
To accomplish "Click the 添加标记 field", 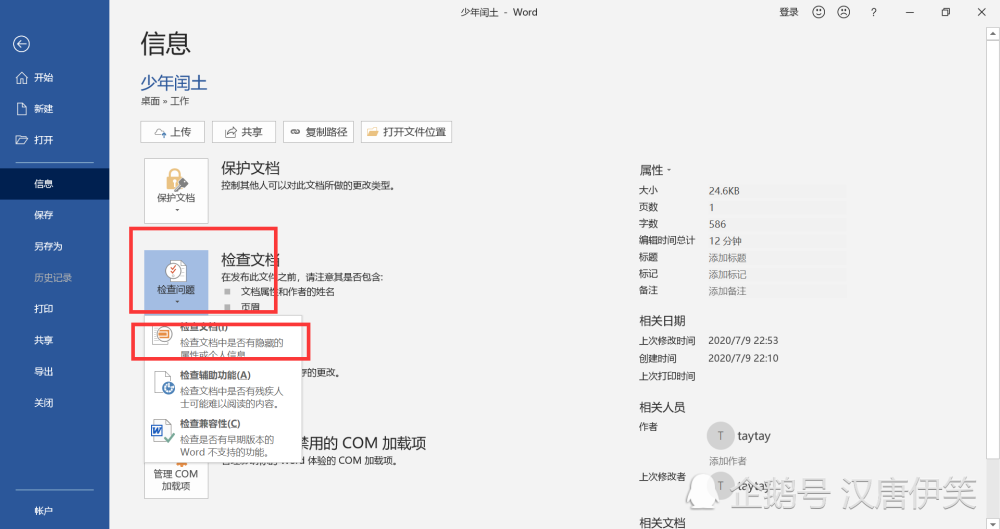I will (x=777, y=274).
